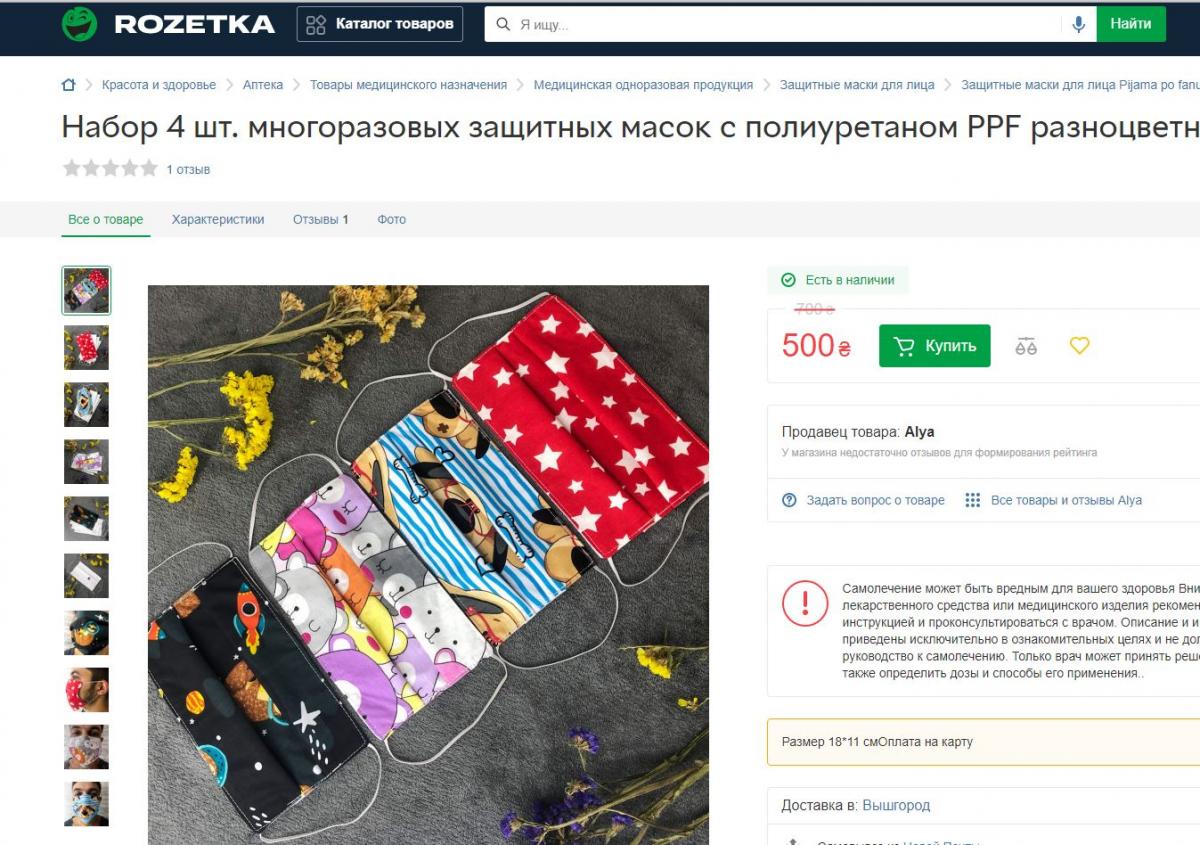Screen dimensions: 1200x845
Task: Switch to Фото tab
Action: click(391, 219)
